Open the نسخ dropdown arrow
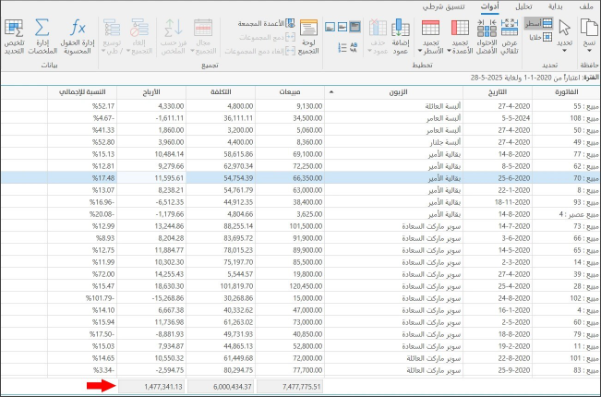601x397 pixels. tap(590, 51)
